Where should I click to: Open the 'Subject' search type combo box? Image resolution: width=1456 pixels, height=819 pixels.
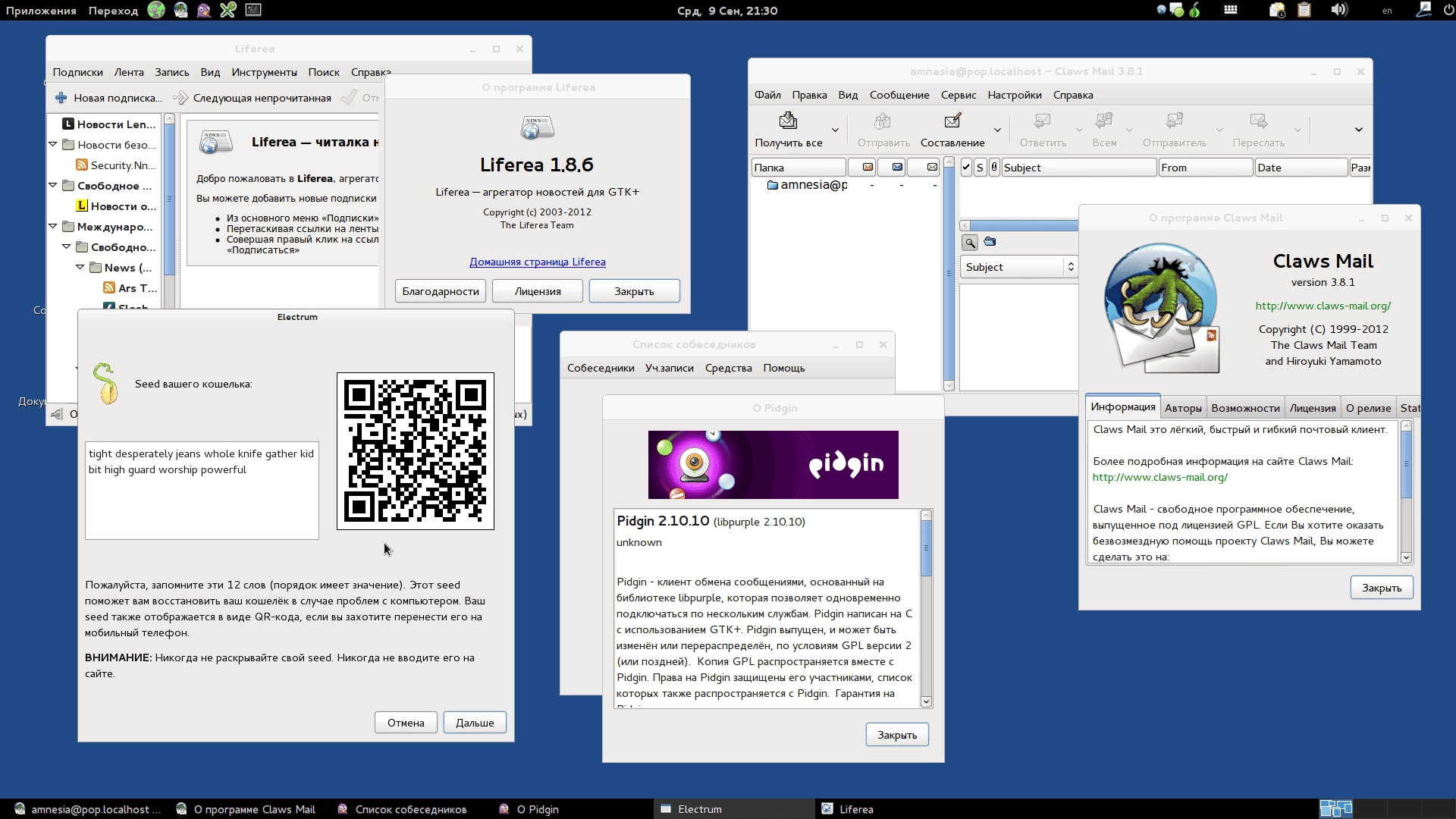pos(1019,267)
